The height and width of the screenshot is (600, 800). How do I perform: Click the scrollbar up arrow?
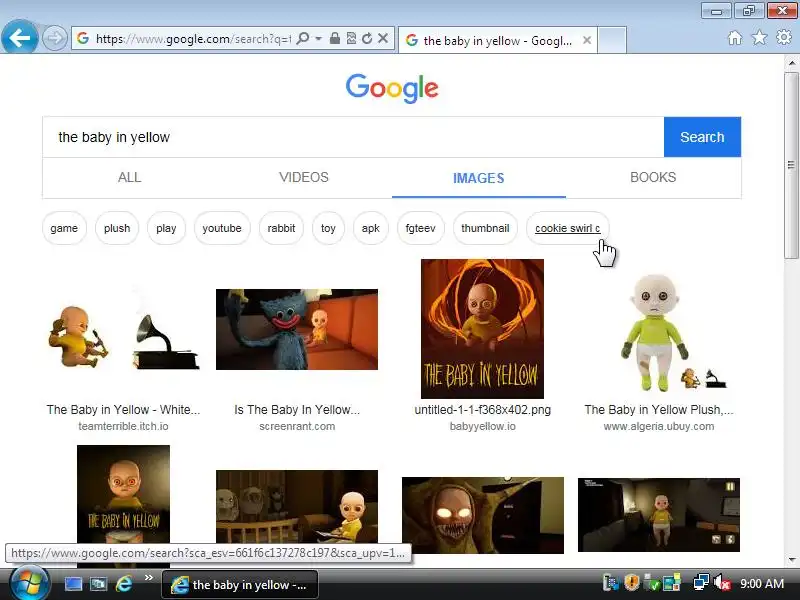pos(792,63)
